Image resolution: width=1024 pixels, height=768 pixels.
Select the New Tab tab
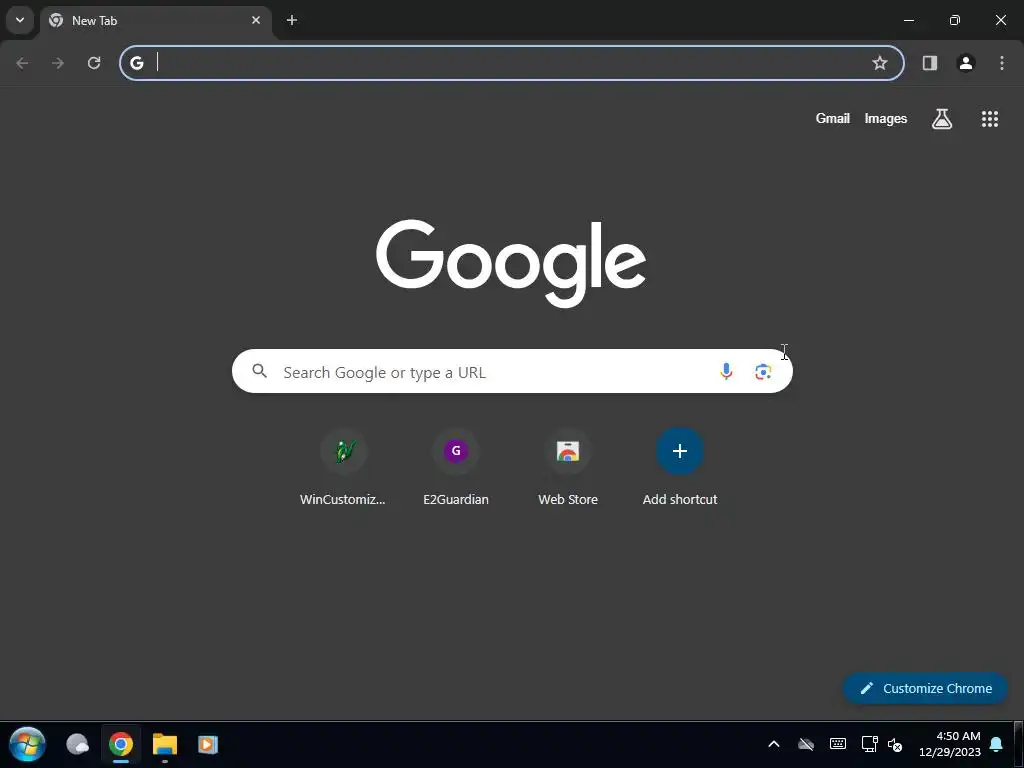[155, 21]
